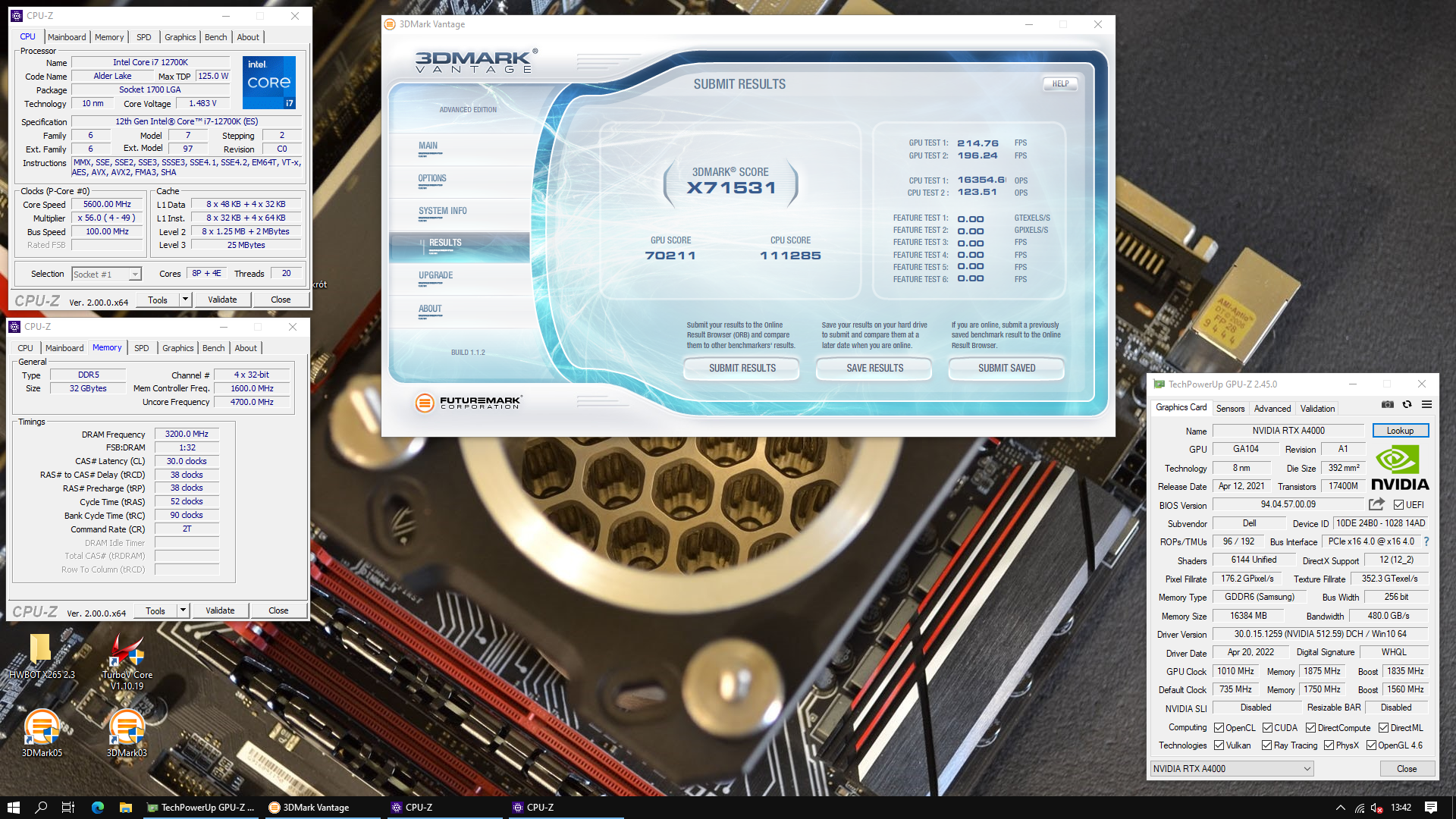
Task: Click the SAVE RESULTS button
Action: pos(874,369)
